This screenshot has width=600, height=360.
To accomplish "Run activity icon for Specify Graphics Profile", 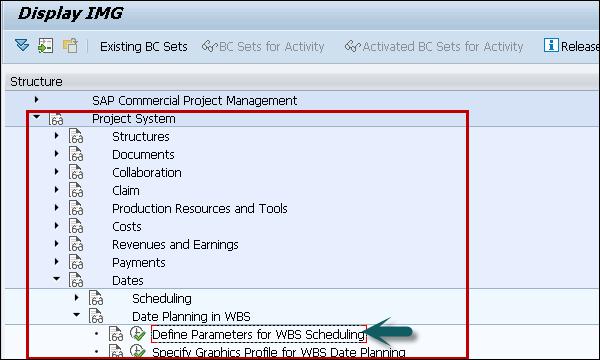I will tap(137, 351).
